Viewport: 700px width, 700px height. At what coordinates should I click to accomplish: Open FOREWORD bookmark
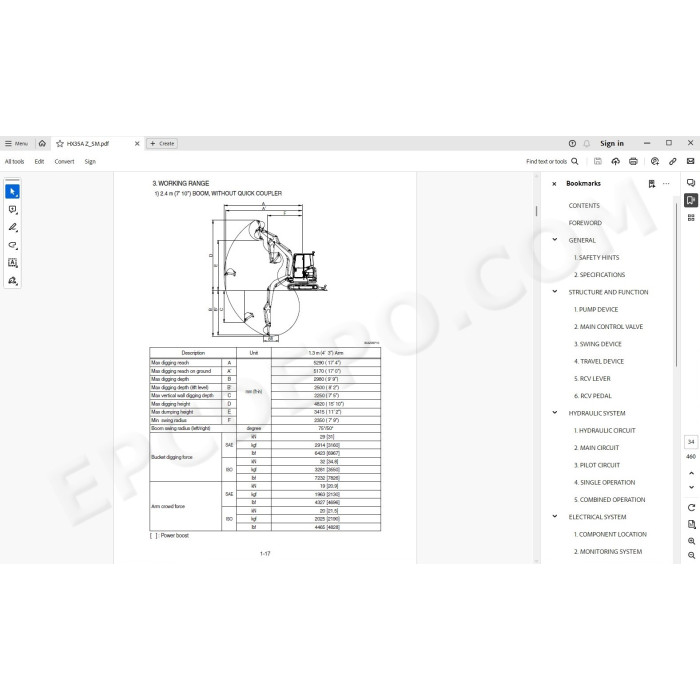tap(585, 223)
